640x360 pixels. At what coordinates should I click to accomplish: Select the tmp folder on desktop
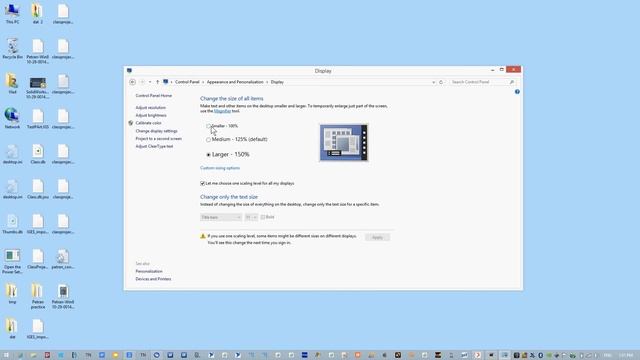point(12,294)
